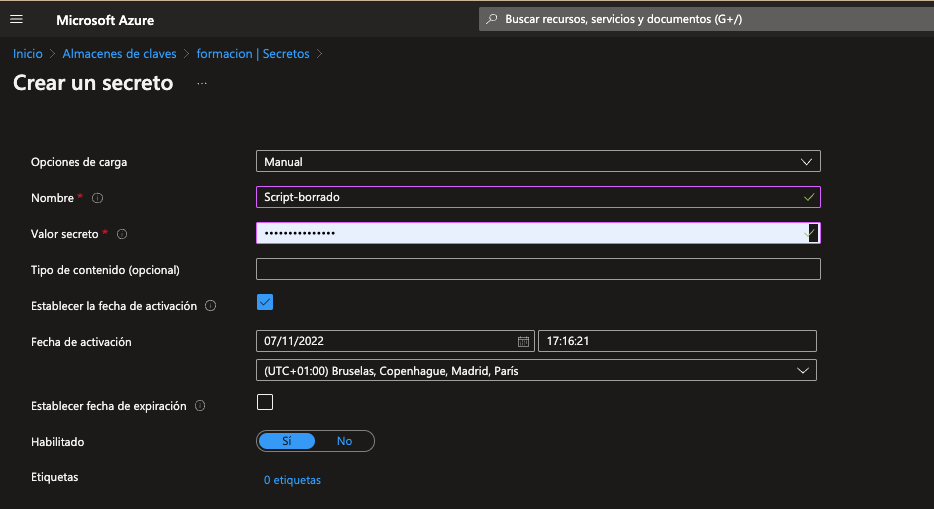Set Habilitado toggle to No

pyautogui.click(x=344, y=441)
